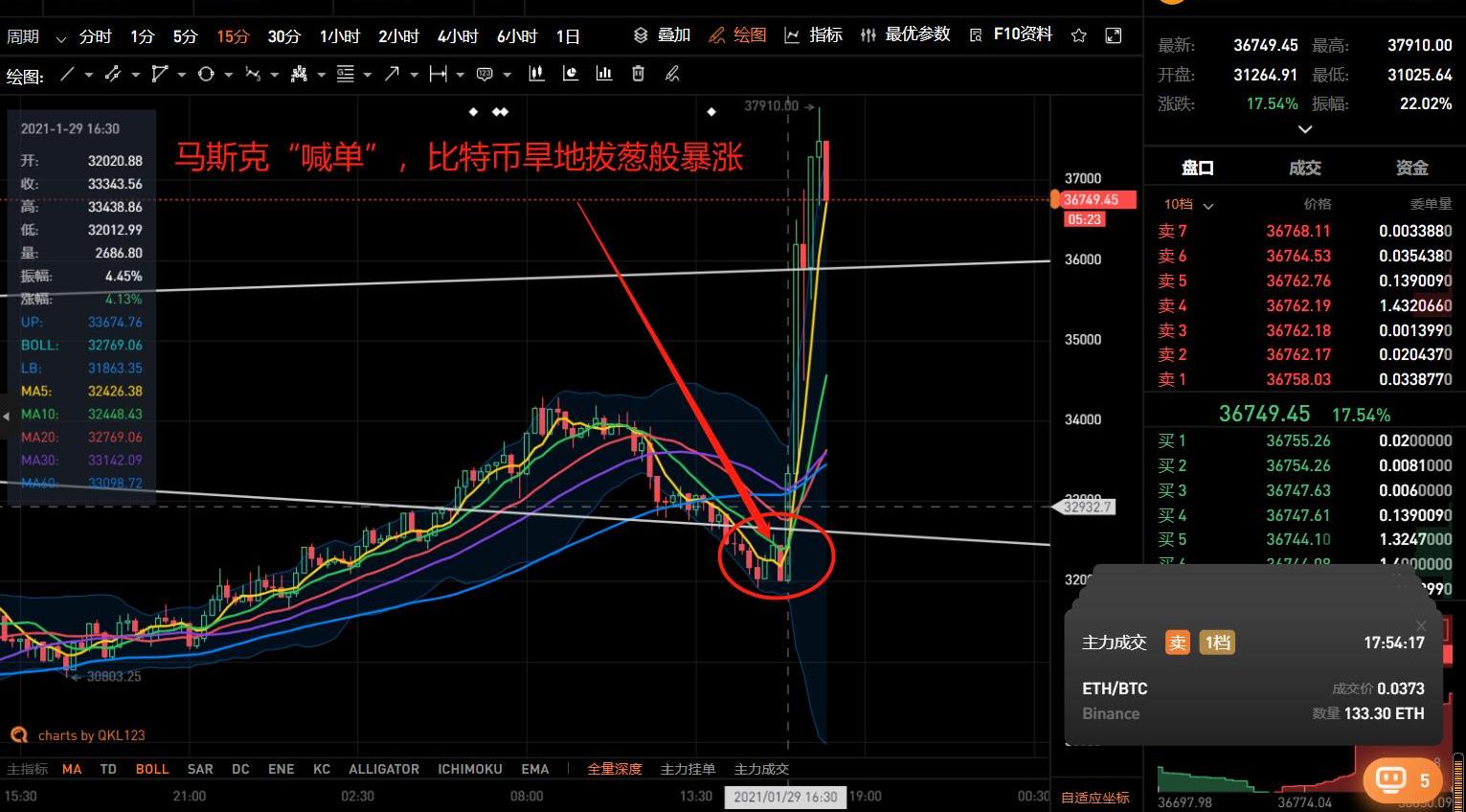The image size is (1466, 812).
Task: Switch to the 资金 tab
Action: click(1411, 168)
